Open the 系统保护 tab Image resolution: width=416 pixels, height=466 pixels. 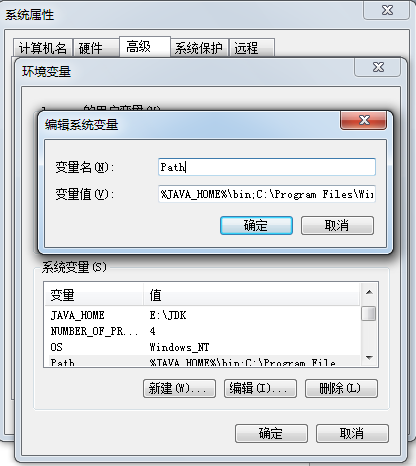[x=199, y=48]
